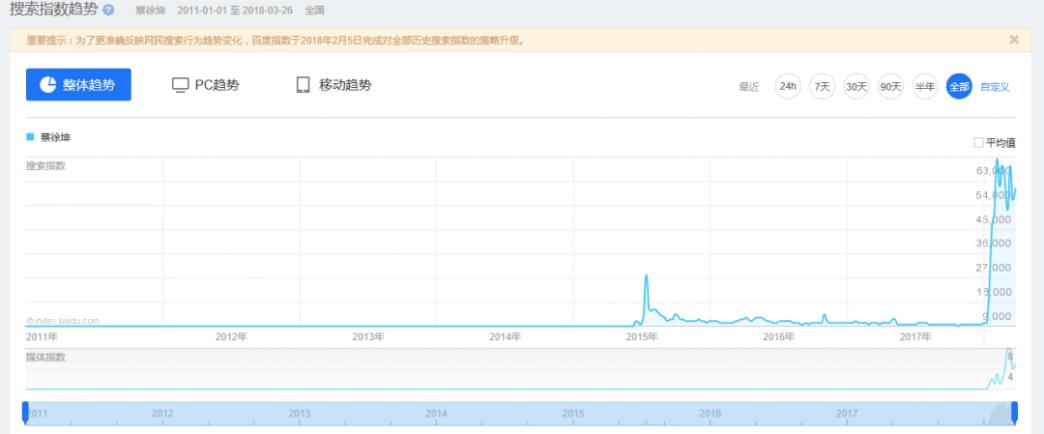
Task: Click the 36,000 y-axis value
Action: click(x=993, y=244)
